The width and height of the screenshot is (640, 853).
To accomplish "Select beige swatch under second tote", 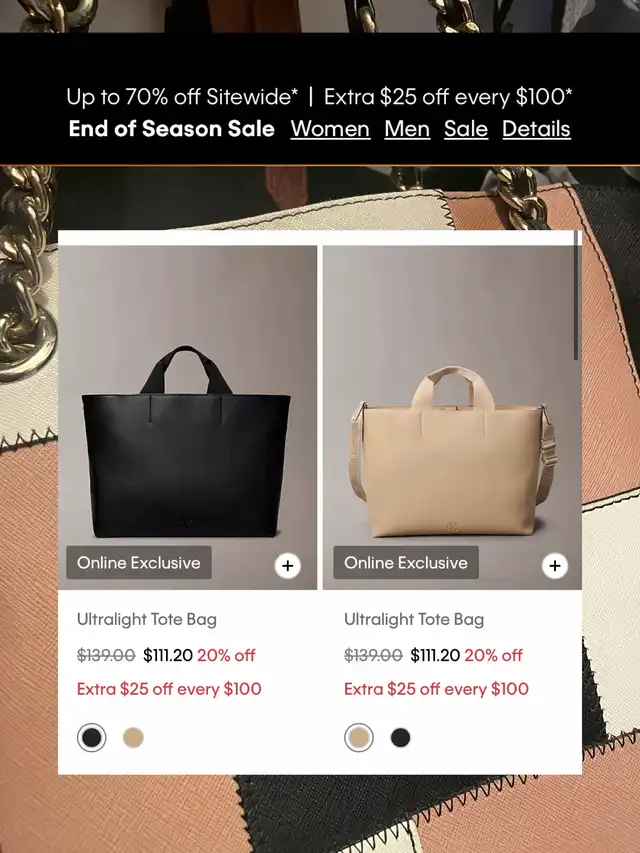I will click(x=359, y=738).
